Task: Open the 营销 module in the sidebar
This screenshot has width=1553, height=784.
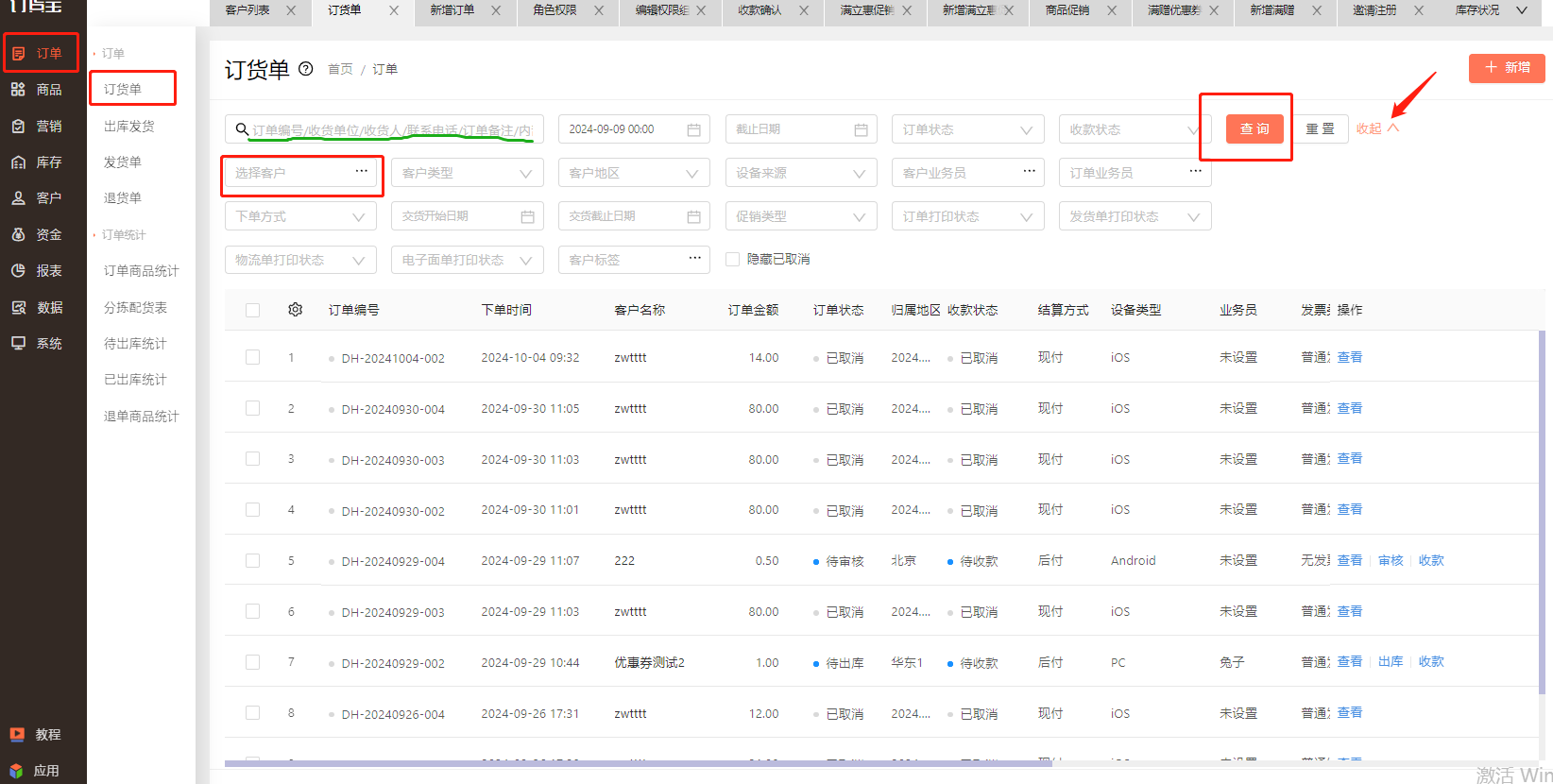Action: [38, 126]
